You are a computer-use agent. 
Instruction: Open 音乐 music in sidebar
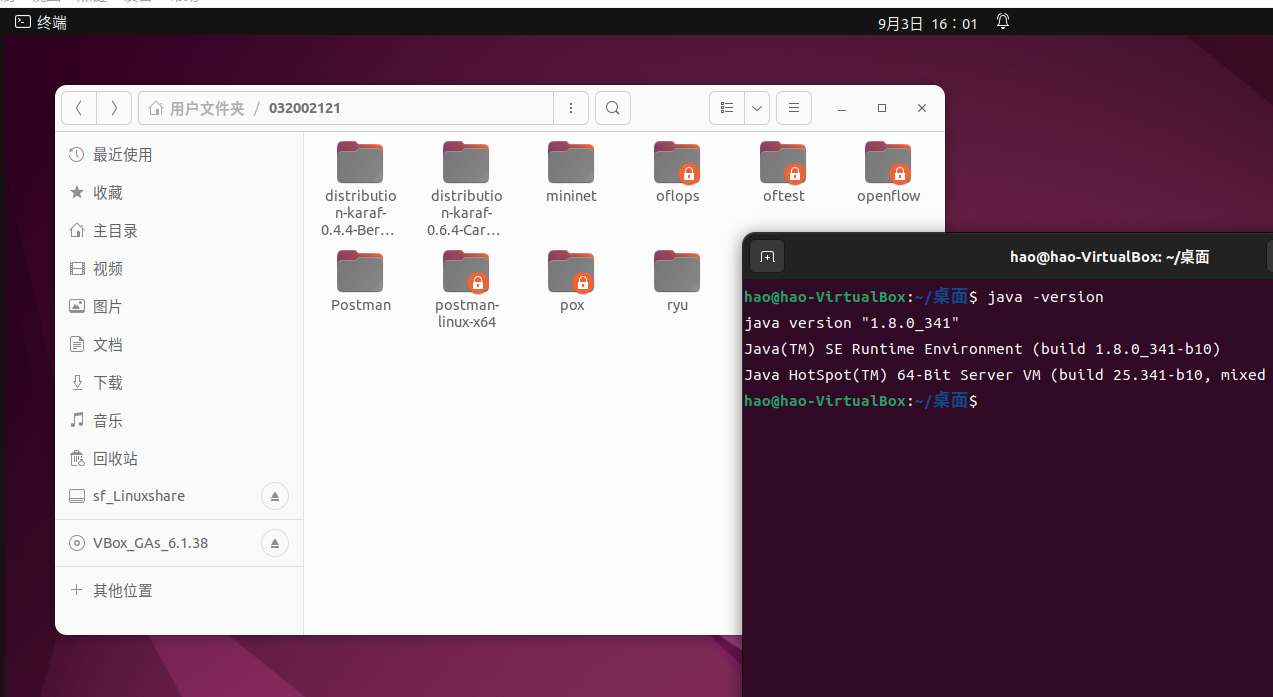(x=179, y=421)
